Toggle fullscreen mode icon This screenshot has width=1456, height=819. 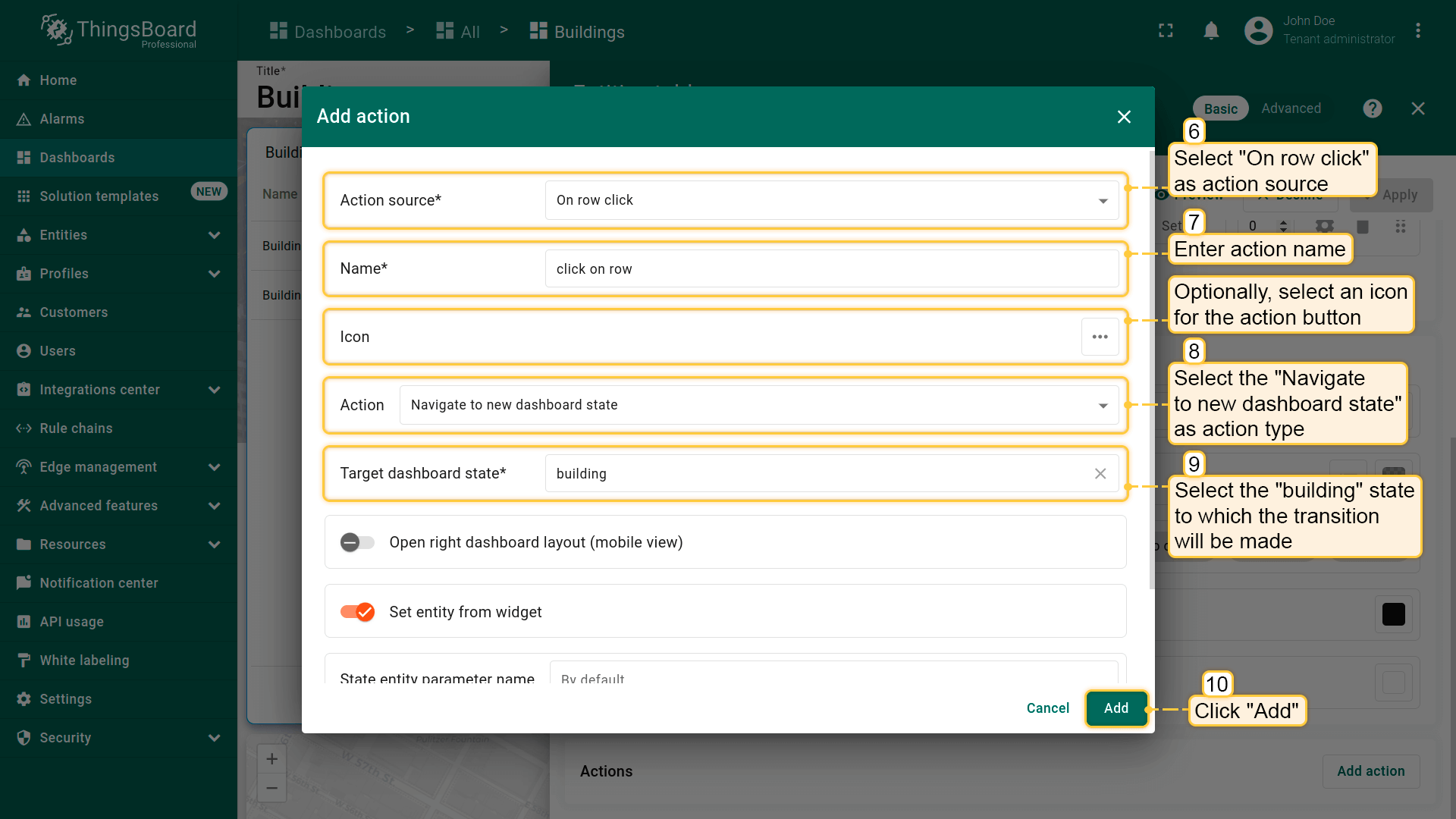pyautogui.click(x=1166, y=31)
